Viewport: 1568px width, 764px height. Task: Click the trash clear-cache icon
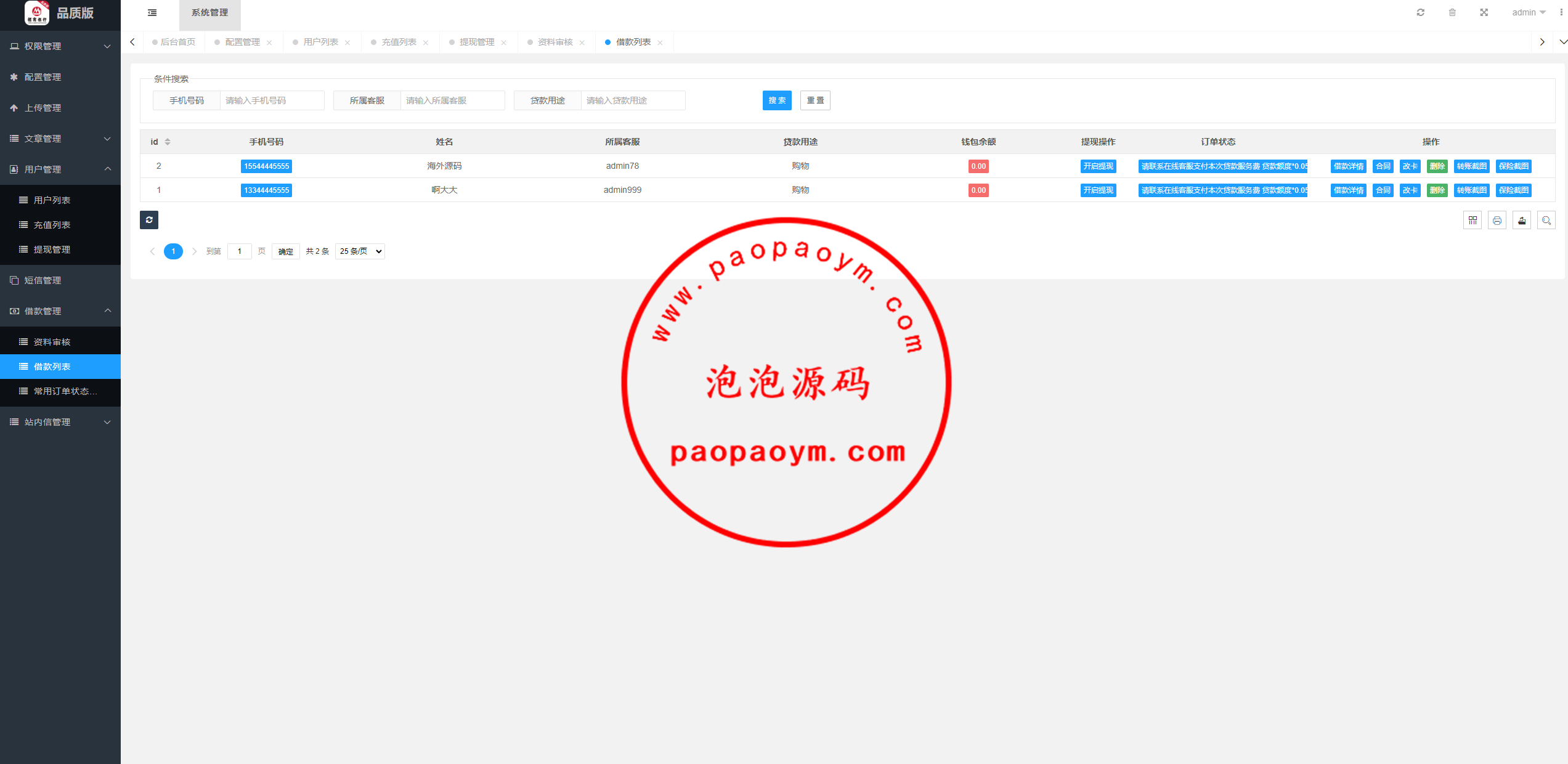pyautogui.click(x=1452, y=12)
